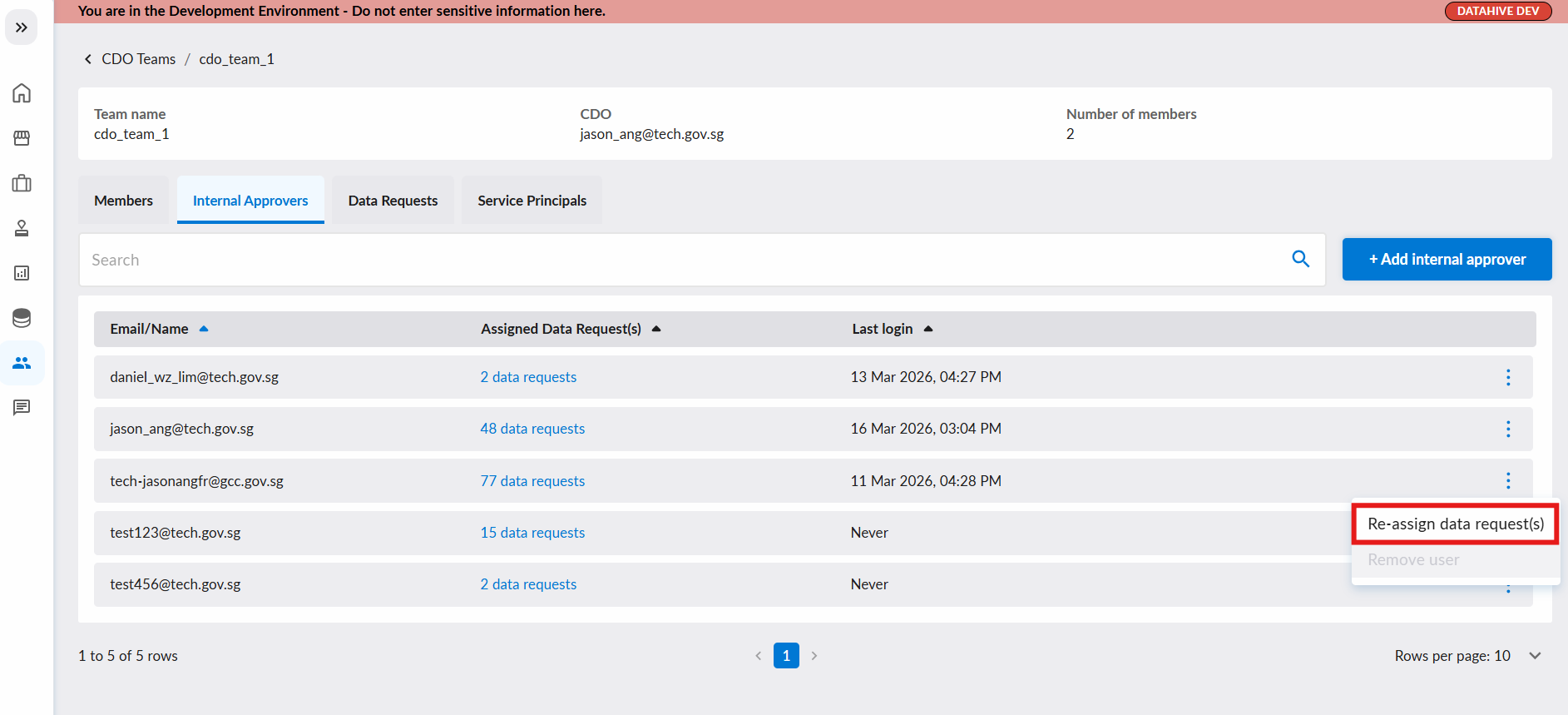Viewport: 1568px width, 715px height.
Task: Click the search magnifier icon
Action: 1301,259
